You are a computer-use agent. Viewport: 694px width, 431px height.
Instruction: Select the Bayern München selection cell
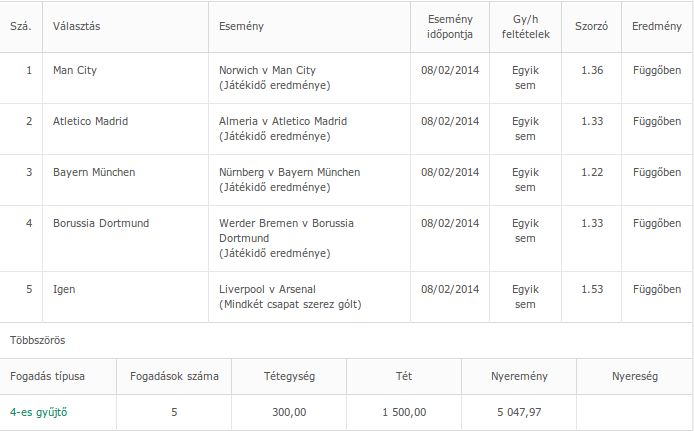[x=94, y=172]
